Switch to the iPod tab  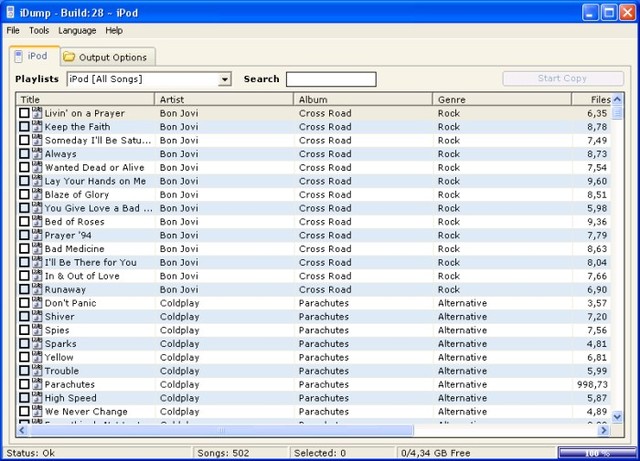click(x=35, y=56)
